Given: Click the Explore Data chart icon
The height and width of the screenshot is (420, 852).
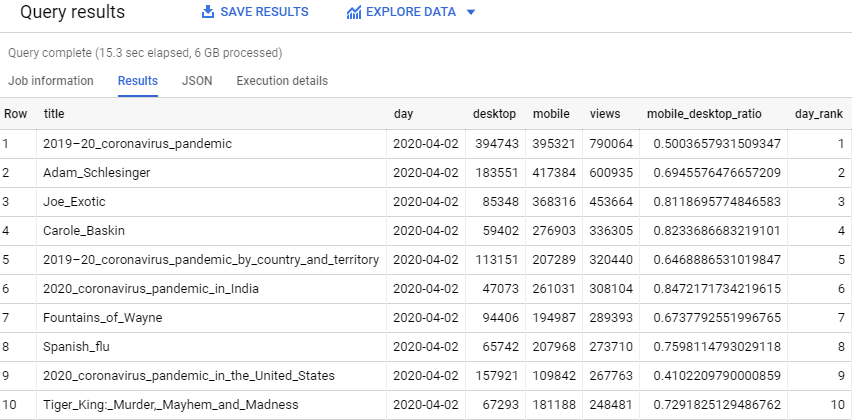Looking at the screenshot, I should pyautogui.click(x=353, y=12).
